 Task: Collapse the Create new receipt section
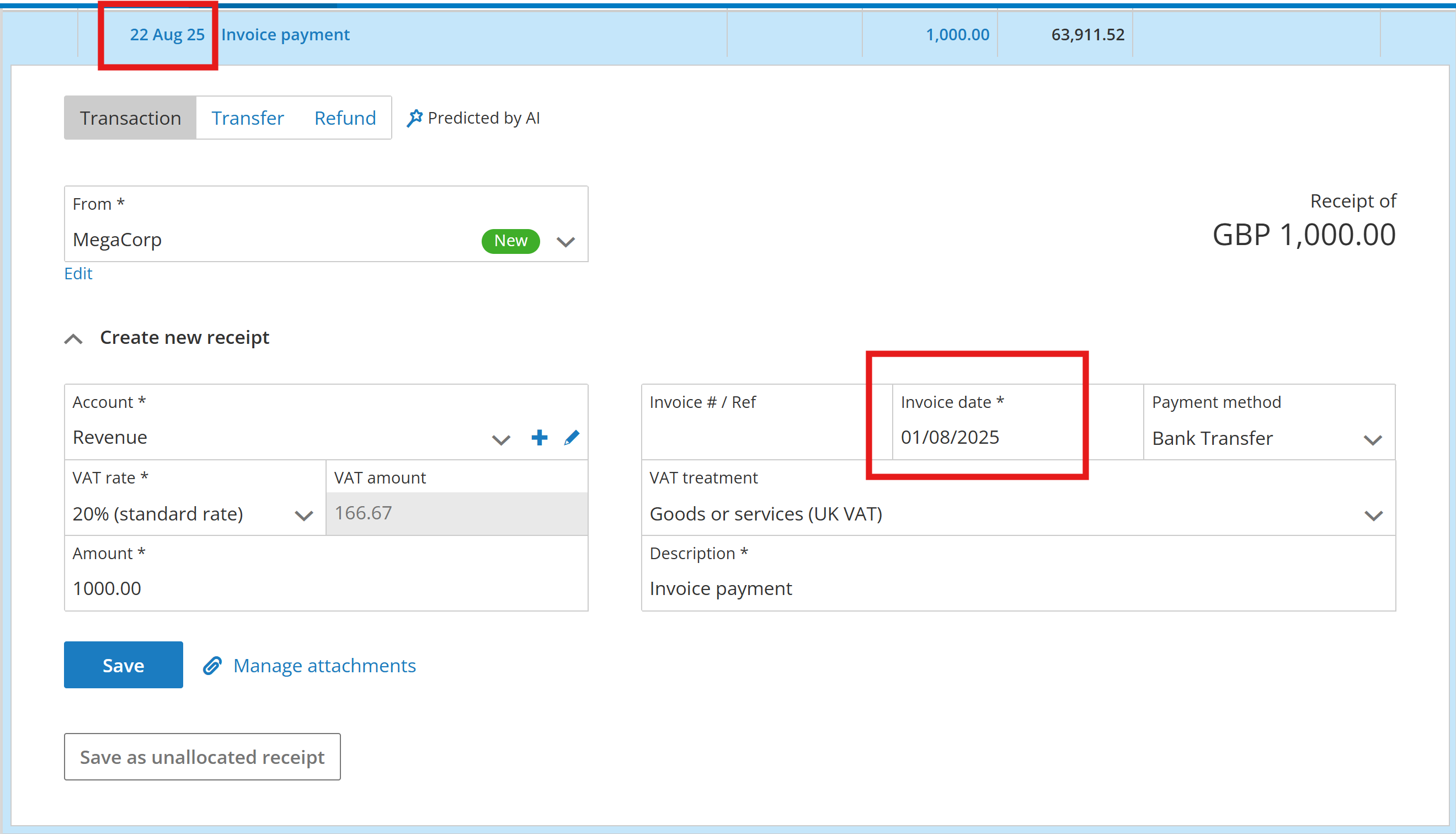[x=74, y=338]
